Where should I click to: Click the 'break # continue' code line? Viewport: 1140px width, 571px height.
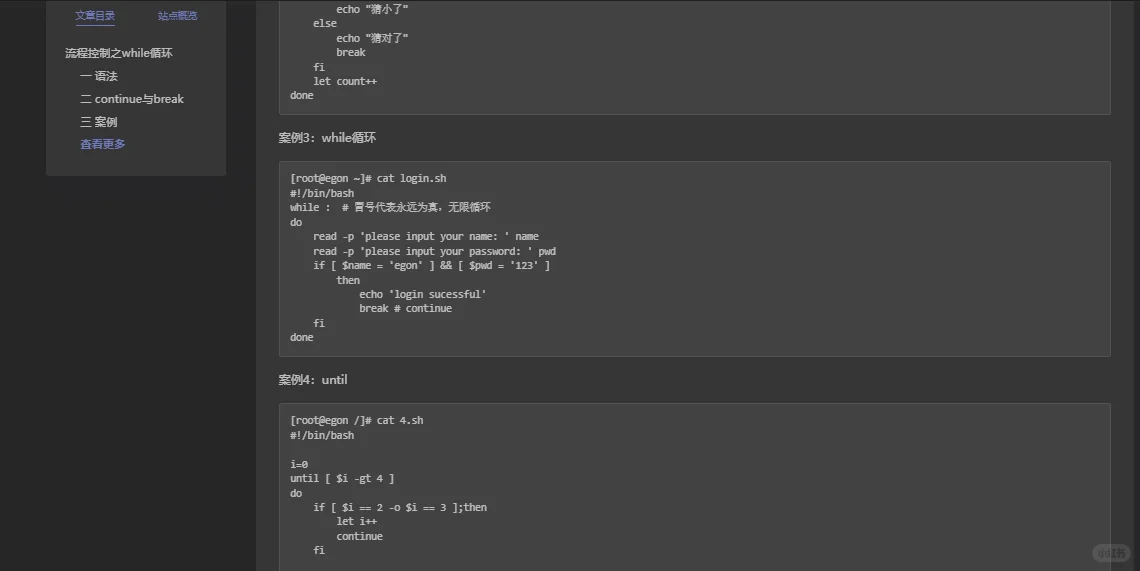coord(406,308)
